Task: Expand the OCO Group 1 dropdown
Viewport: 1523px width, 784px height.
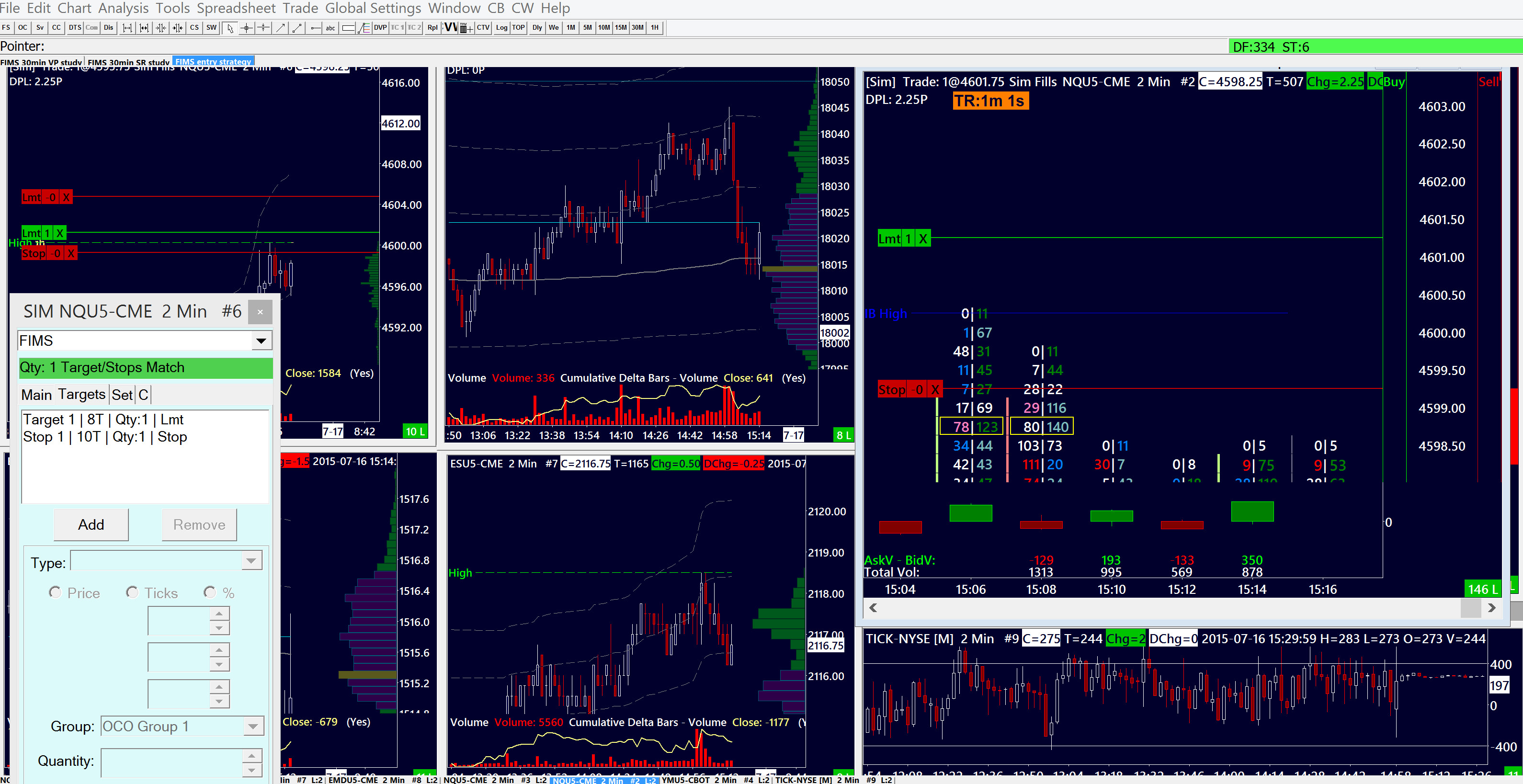Action: point(253,726)
